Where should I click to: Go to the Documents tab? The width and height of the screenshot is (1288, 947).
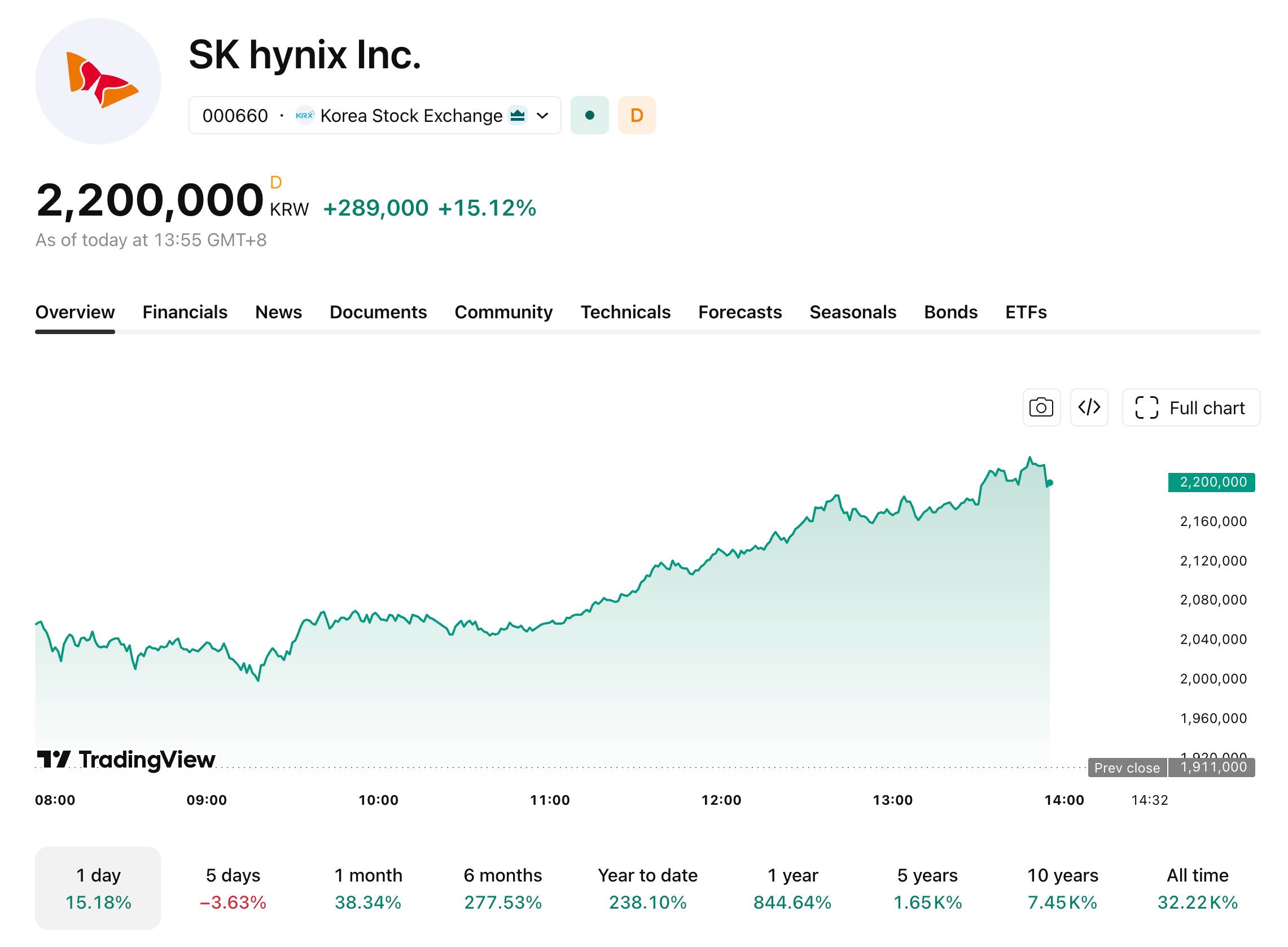click(378, 312)
